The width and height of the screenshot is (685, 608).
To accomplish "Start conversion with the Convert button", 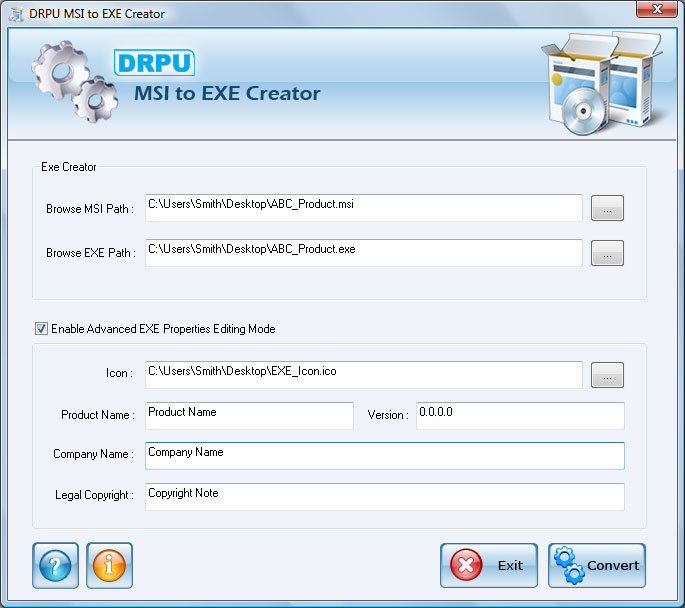I will point(597,565).
